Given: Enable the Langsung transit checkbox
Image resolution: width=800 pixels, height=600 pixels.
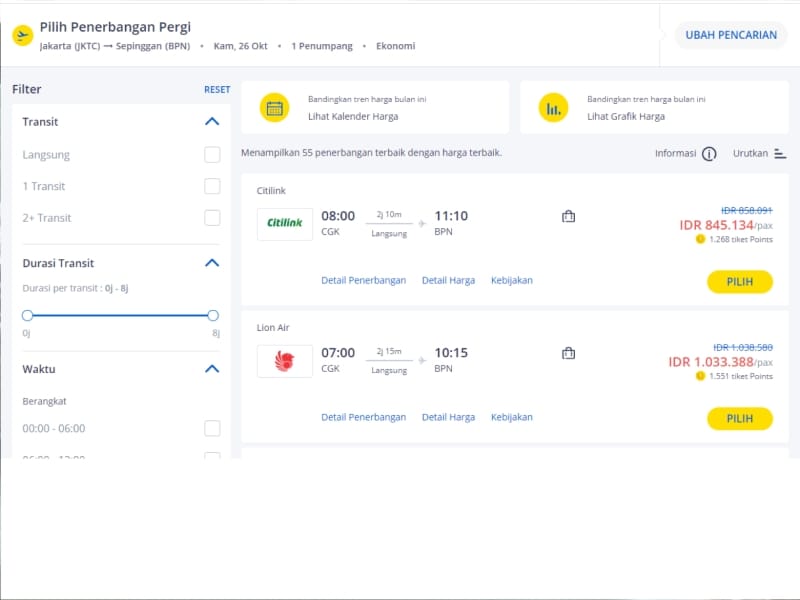Looking at the screenshot, I should 212,155.
